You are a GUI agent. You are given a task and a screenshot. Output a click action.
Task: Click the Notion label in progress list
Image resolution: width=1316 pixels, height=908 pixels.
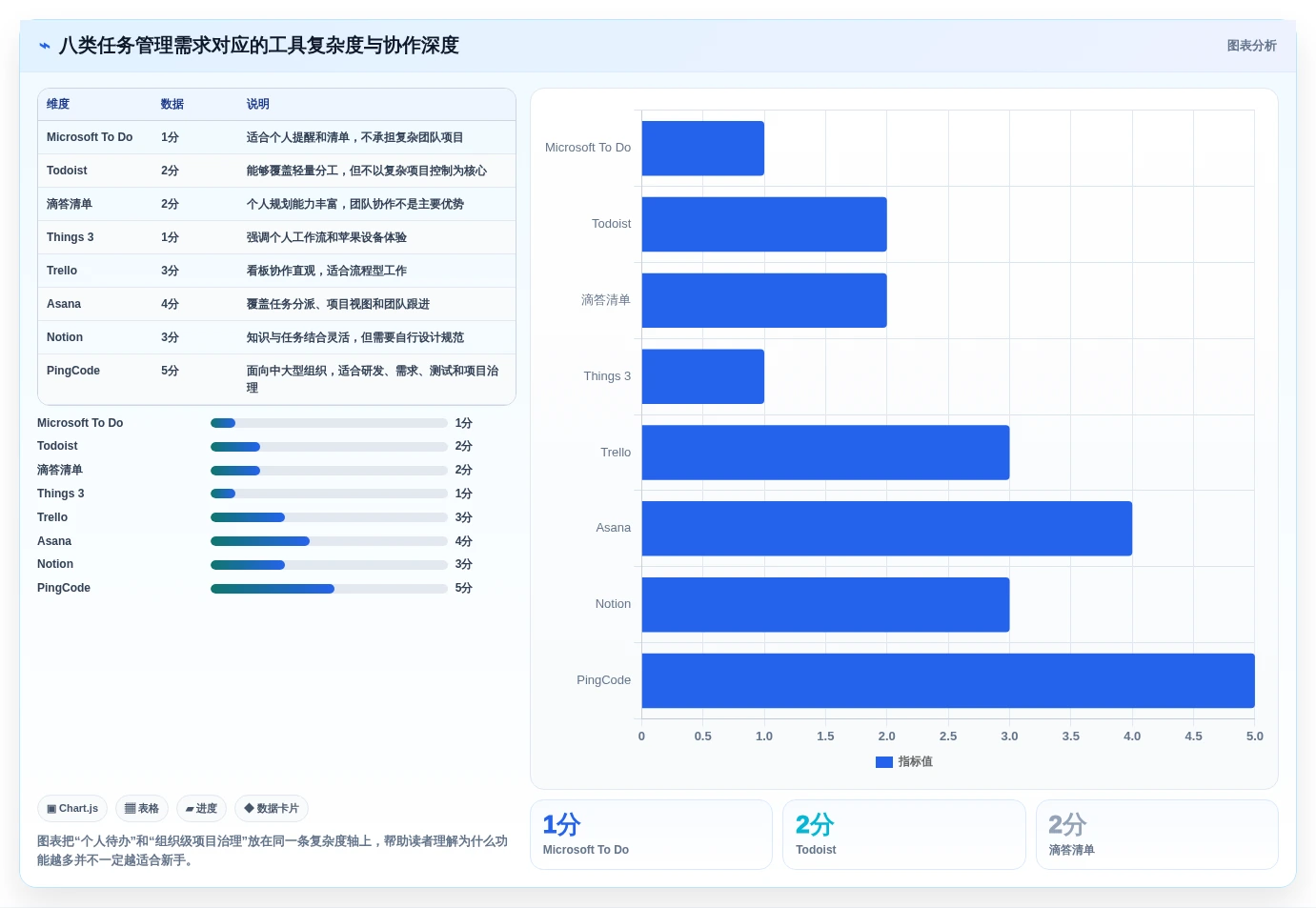pos(55,565)
